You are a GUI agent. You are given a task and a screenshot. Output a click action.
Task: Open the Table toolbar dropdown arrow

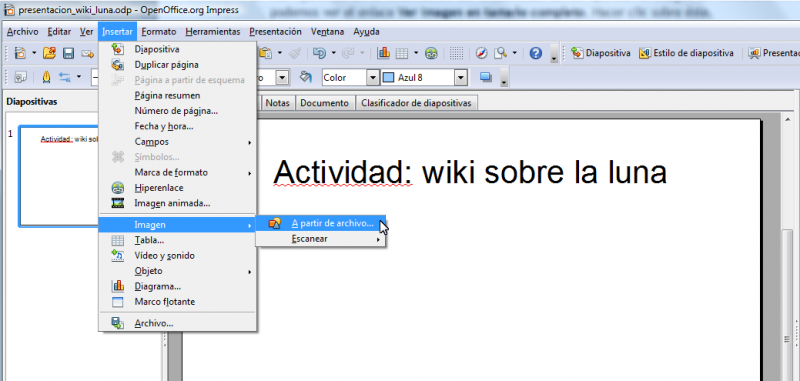(x=416, y=53)
